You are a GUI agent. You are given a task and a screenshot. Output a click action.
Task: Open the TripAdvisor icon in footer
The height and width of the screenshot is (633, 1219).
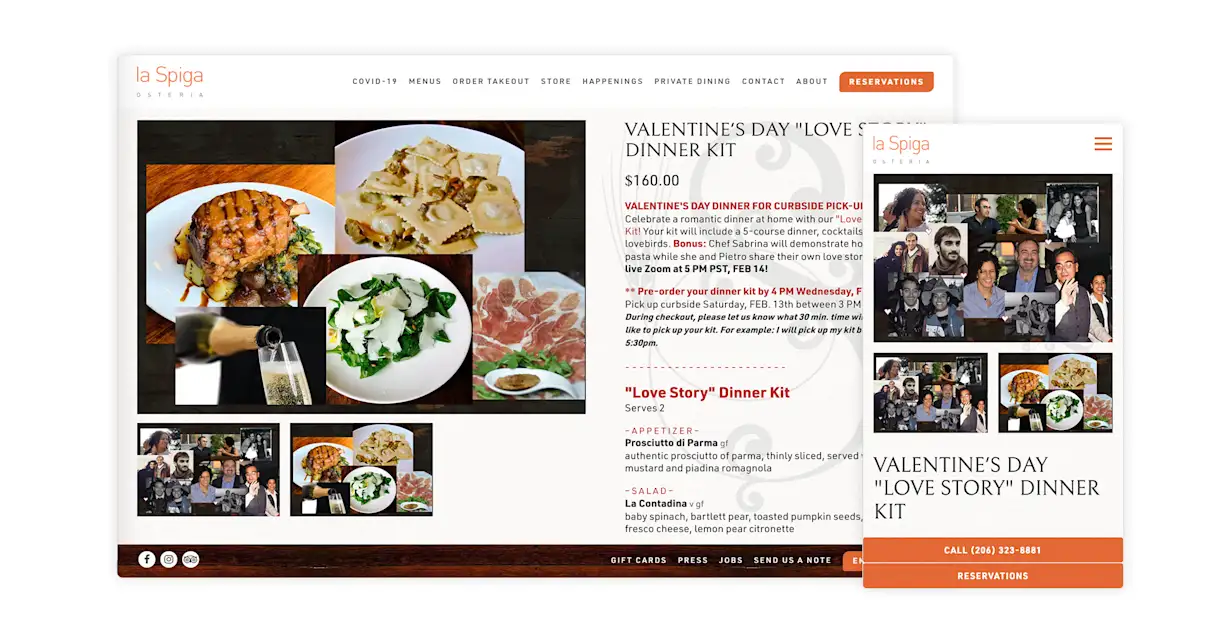point(191,559)
